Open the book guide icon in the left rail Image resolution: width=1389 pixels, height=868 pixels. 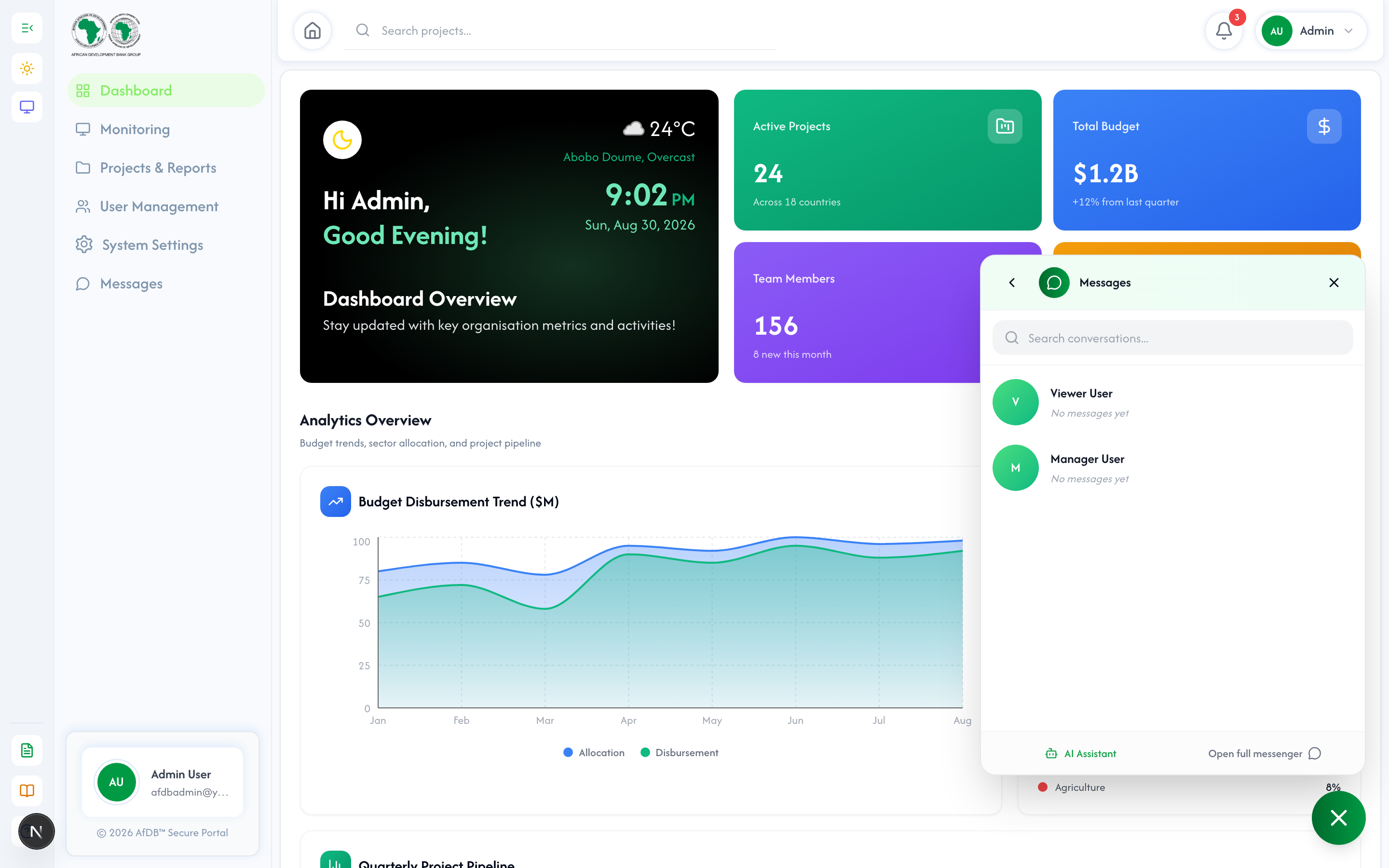coord(27,790)
